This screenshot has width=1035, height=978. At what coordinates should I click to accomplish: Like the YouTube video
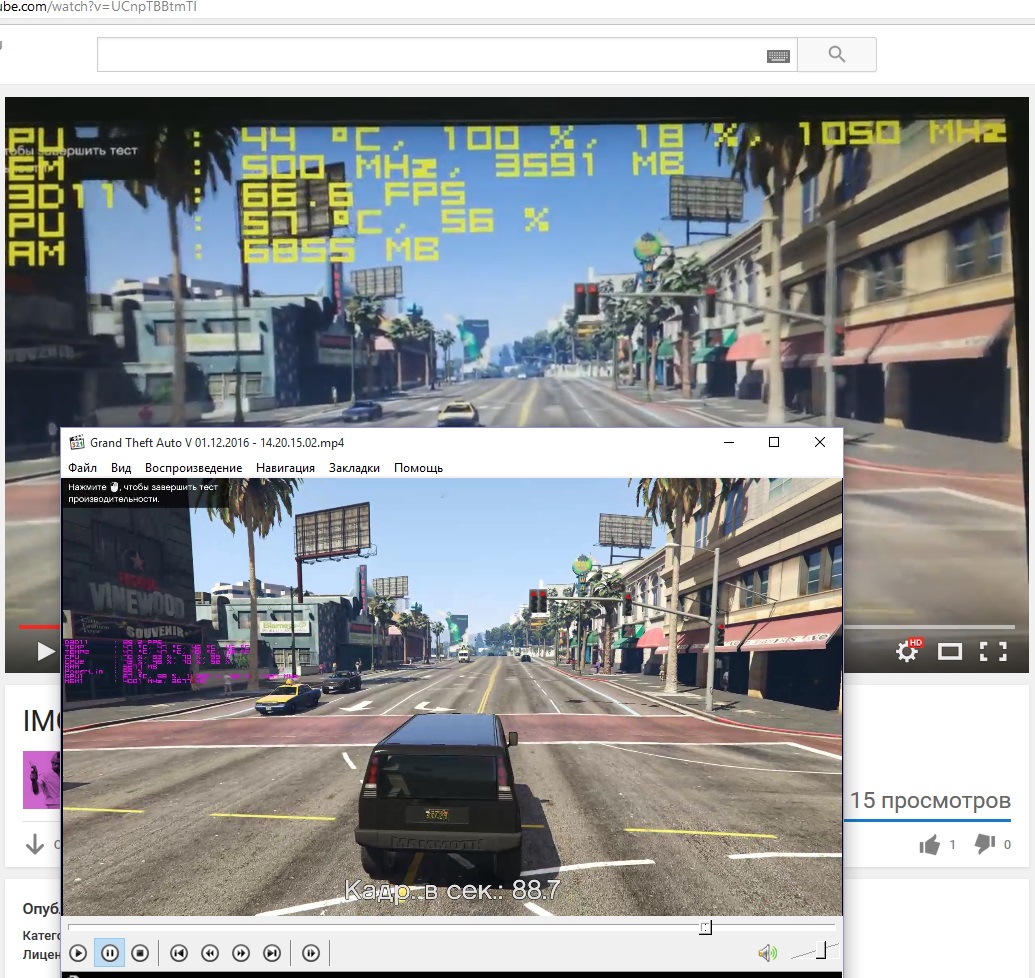pyautogui.click(x=929, y=845)
